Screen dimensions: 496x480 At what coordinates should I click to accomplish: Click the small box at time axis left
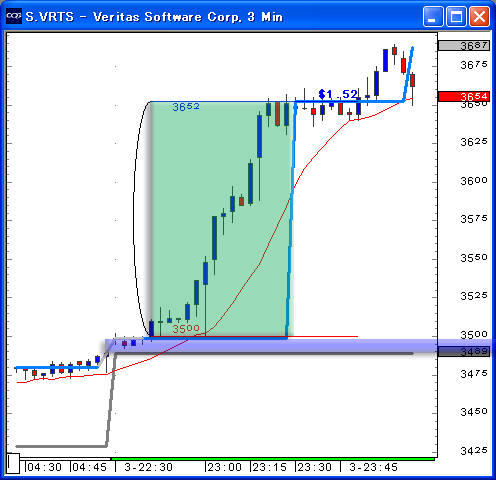(14, 463)
